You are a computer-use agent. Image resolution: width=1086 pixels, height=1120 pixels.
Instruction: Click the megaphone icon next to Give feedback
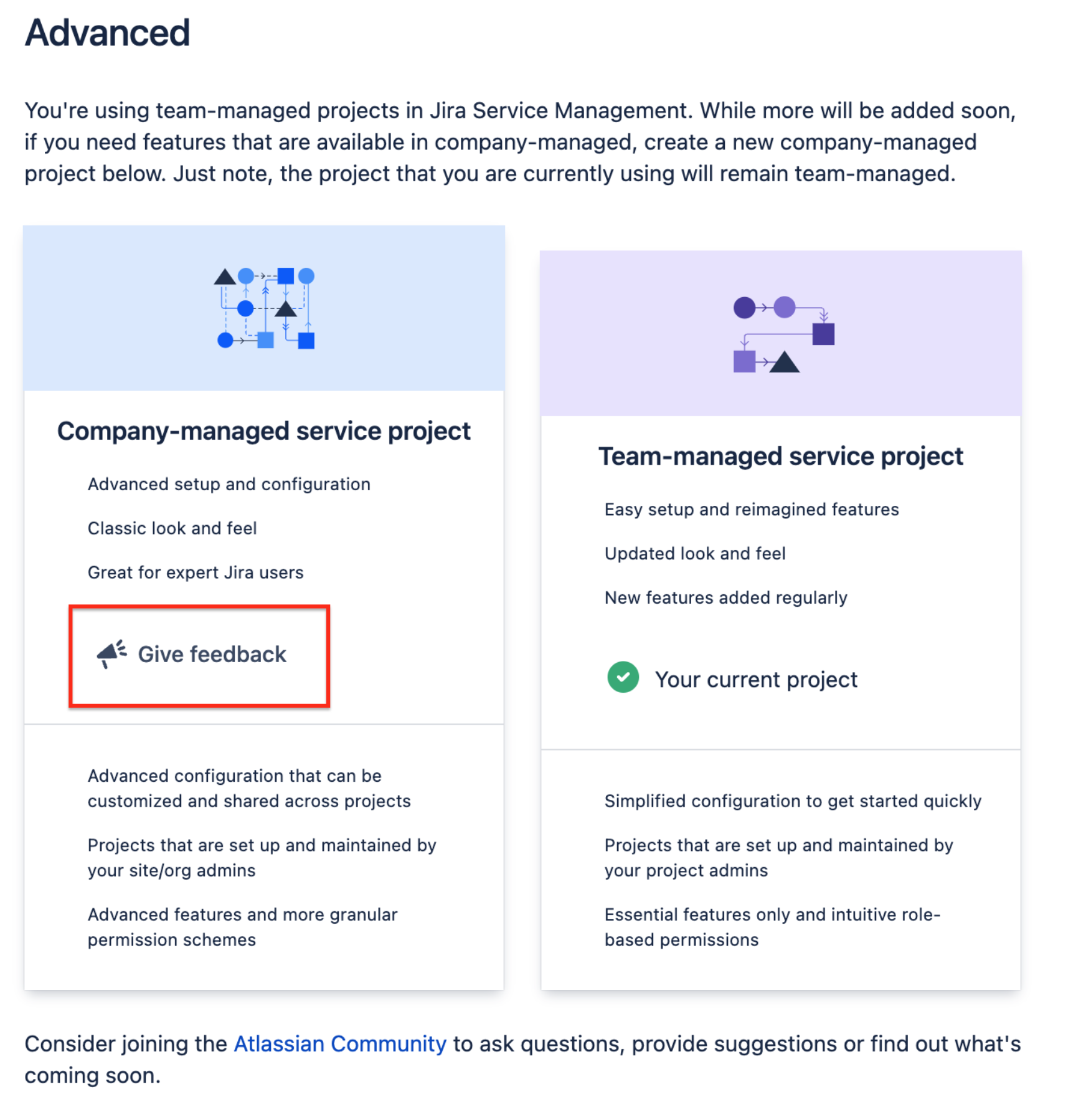pyautogui.click(x=111, y=654)
